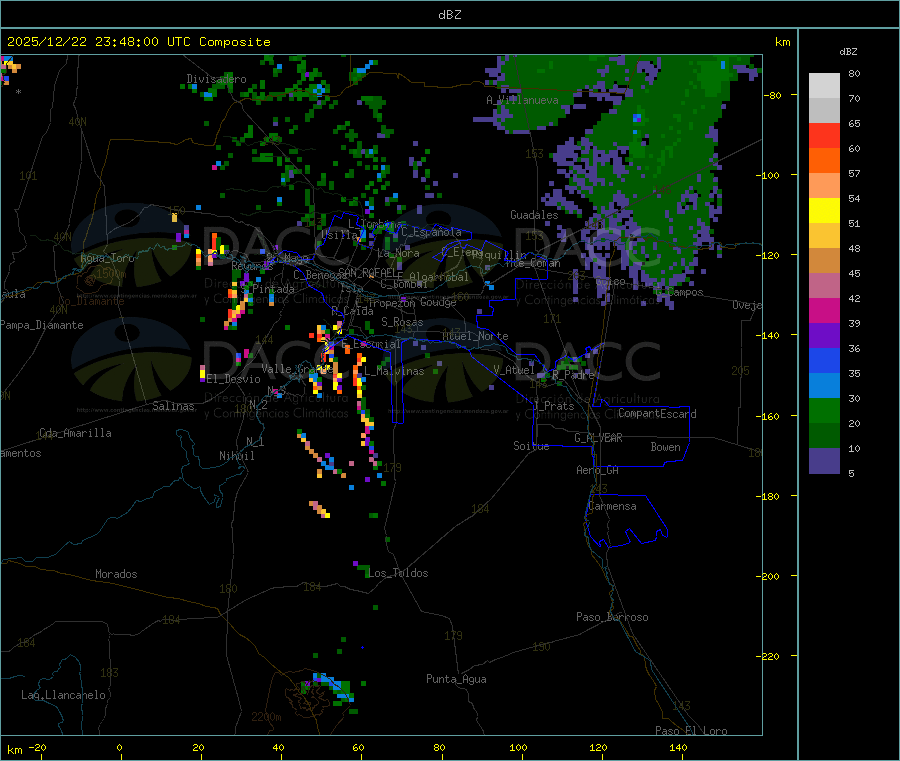
Task: Select the indigo 5–10 dBZ legend swatch
Action: click(824, 461)
